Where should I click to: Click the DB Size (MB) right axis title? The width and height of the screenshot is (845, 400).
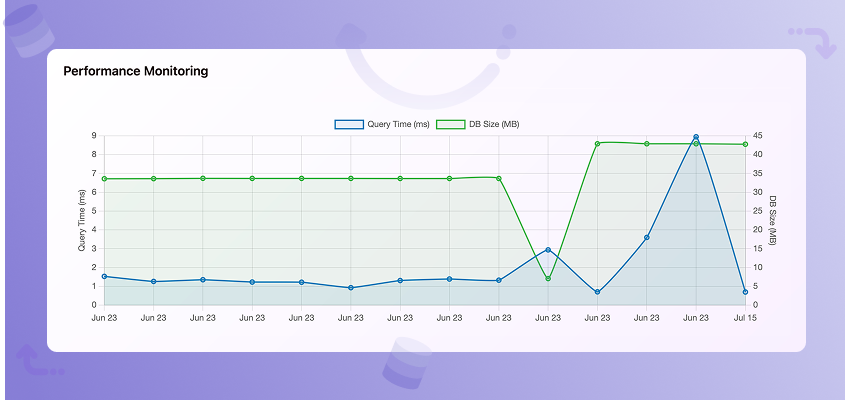(x=772, y=220)
